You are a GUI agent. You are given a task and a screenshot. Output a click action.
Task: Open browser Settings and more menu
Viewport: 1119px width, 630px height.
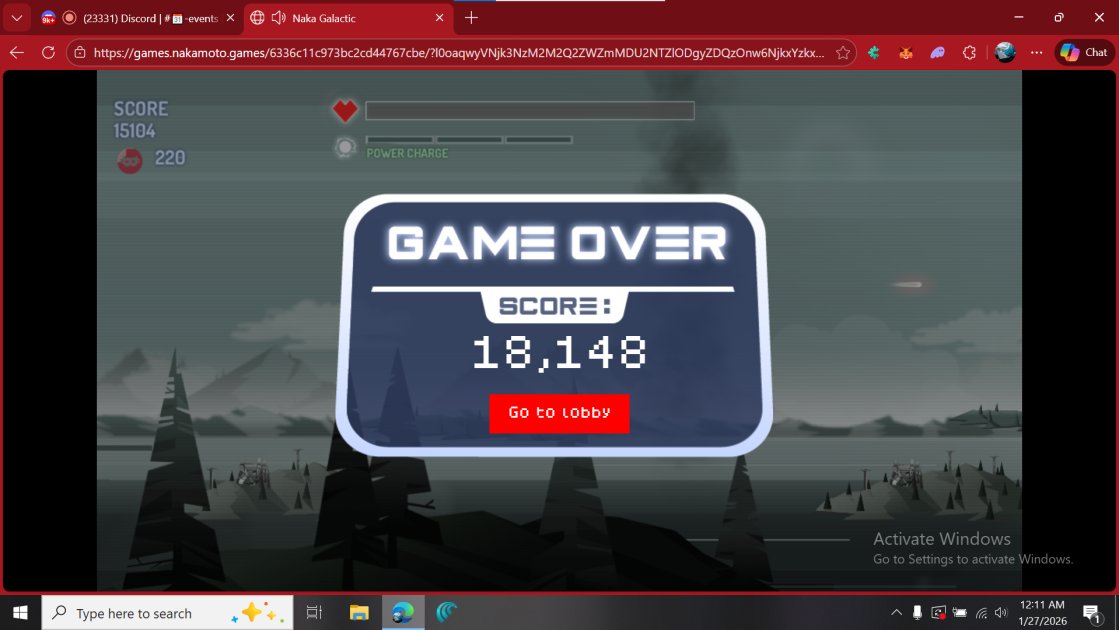click(x=1036, y=52)
